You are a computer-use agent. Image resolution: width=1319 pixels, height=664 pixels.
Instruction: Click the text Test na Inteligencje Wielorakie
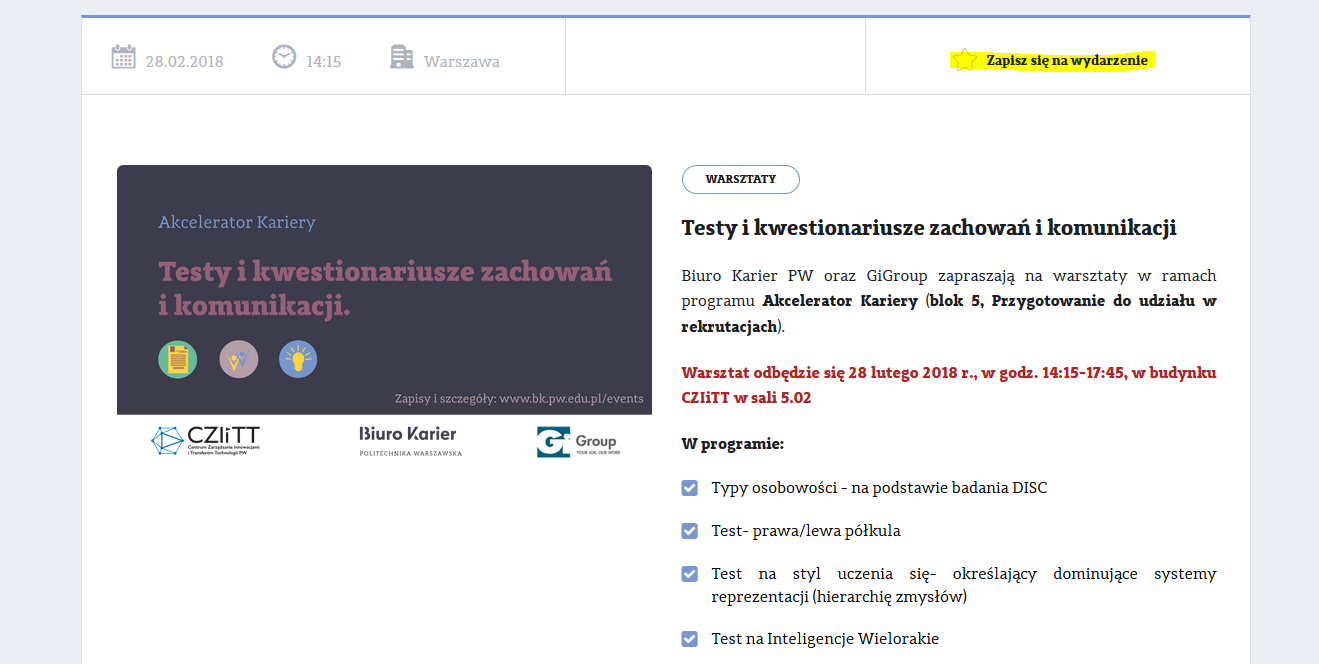(x=825, y=639)
